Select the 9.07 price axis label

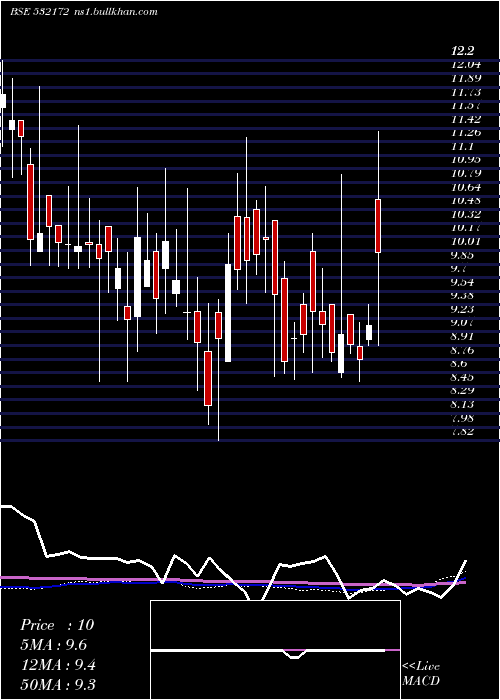tap(464, 323)
